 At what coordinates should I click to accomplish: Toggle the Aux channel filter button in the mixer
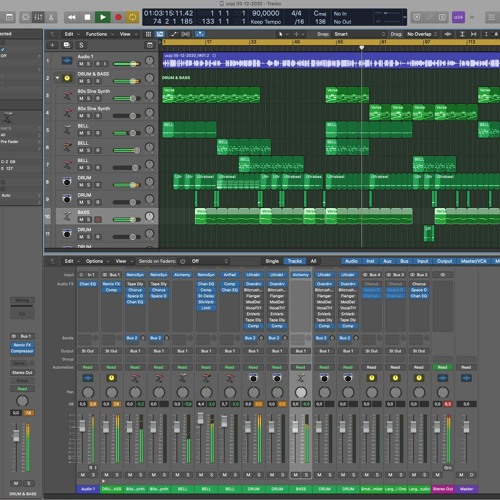387,261
